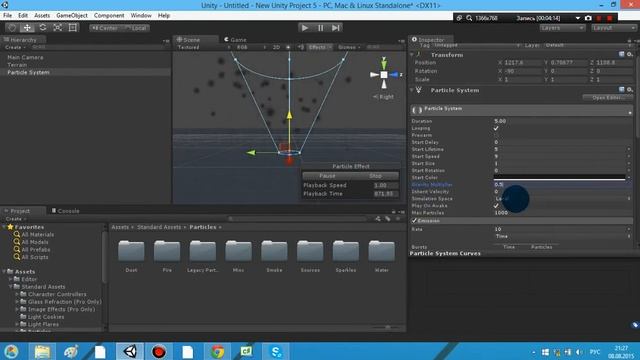Image resolution: width=640 pixels, height=360 pixels.
Task: Click the Position X value field
Action: pyautogui.click(x=522, y=63)
